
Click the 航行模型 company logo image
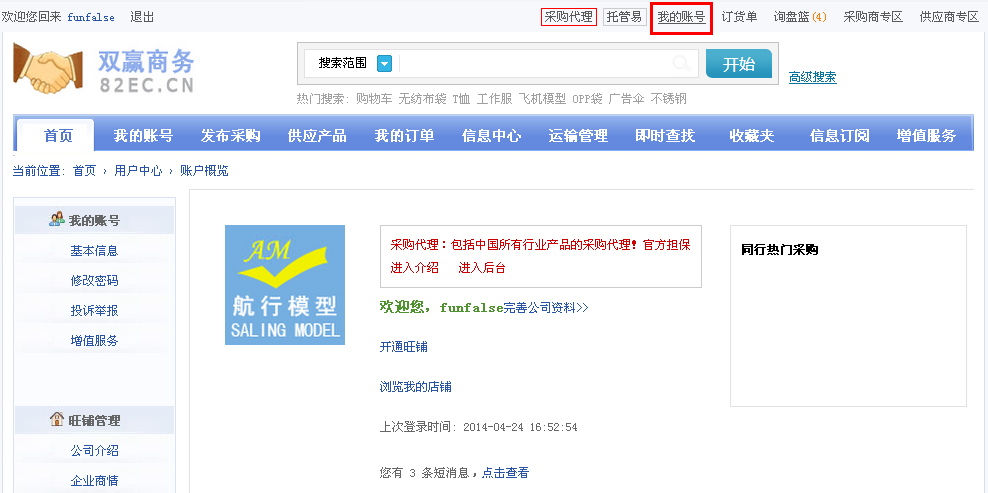coord(285,285)
